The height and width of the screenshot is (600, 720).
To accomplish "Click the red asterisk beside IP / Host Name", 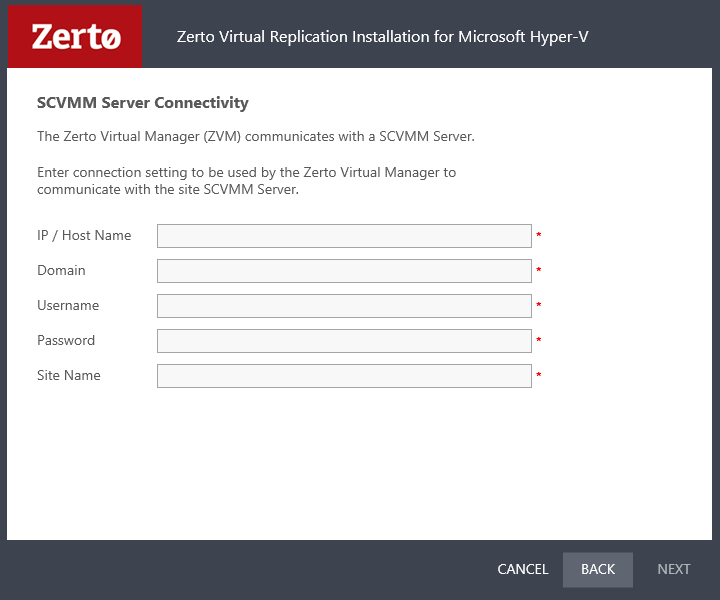I will pos(539,235).
